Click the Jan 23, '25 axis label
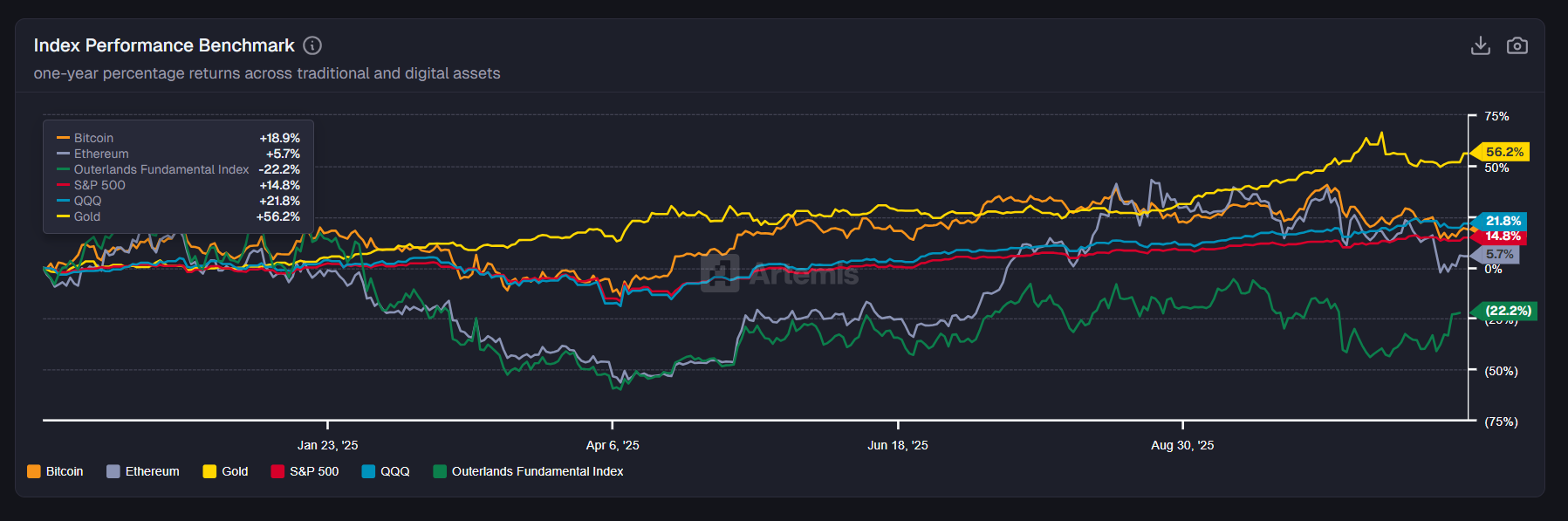The width and height of the screenshot is (1568, 521). 327,445
